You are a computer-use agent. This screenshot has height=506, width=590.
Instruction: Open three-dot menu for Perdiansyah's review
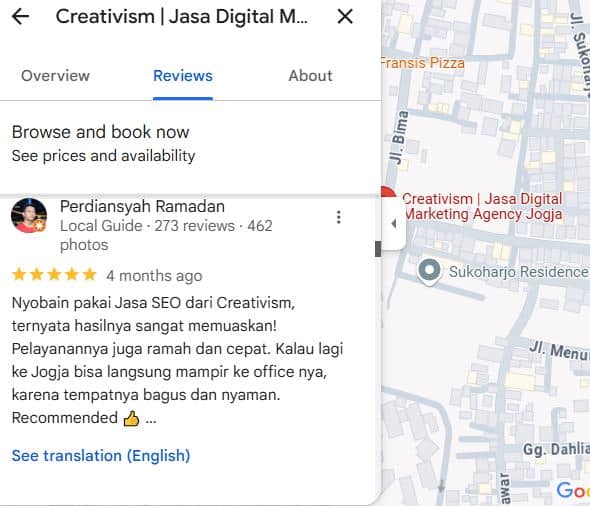point(339,217)
